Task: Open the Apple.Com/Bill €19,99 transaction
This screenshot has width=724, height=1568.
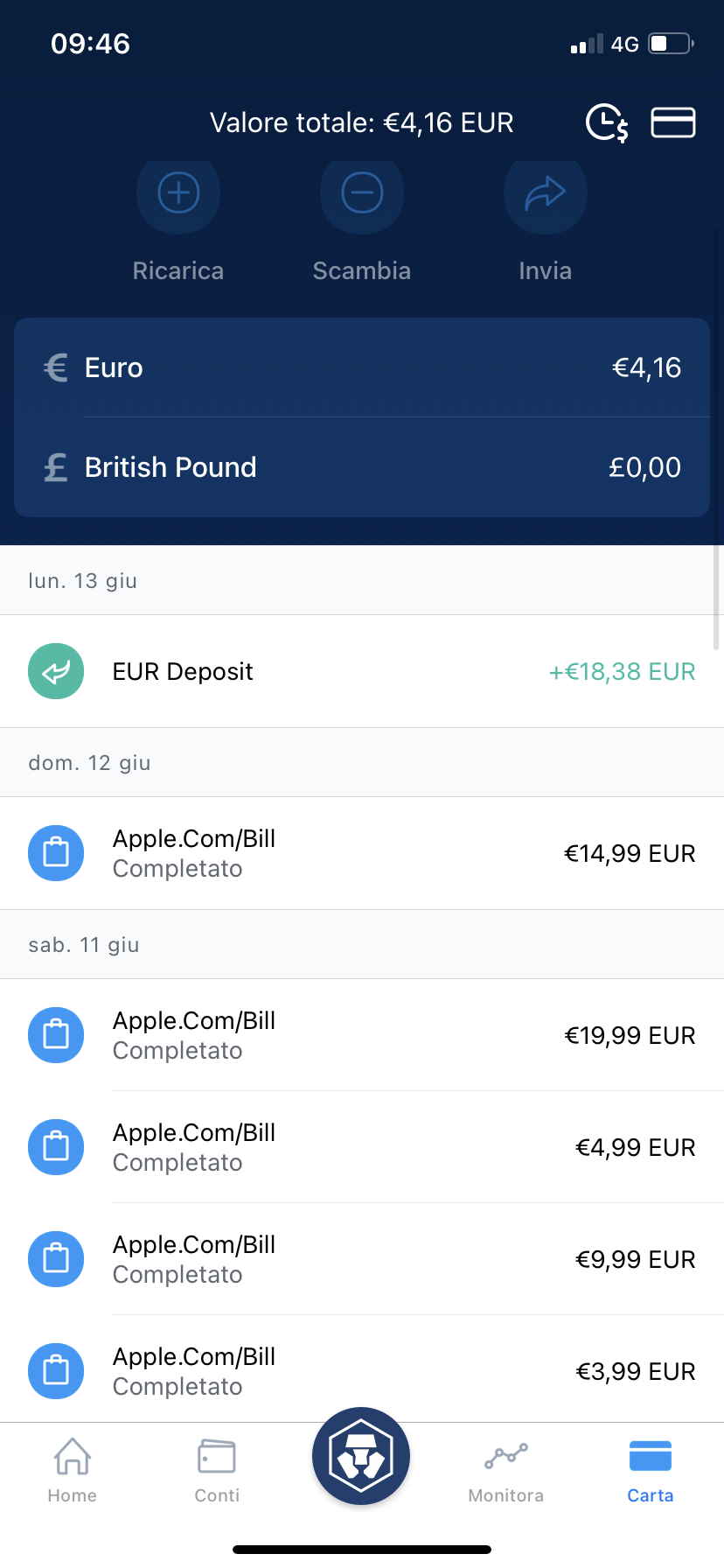Action: (362, 1035)
